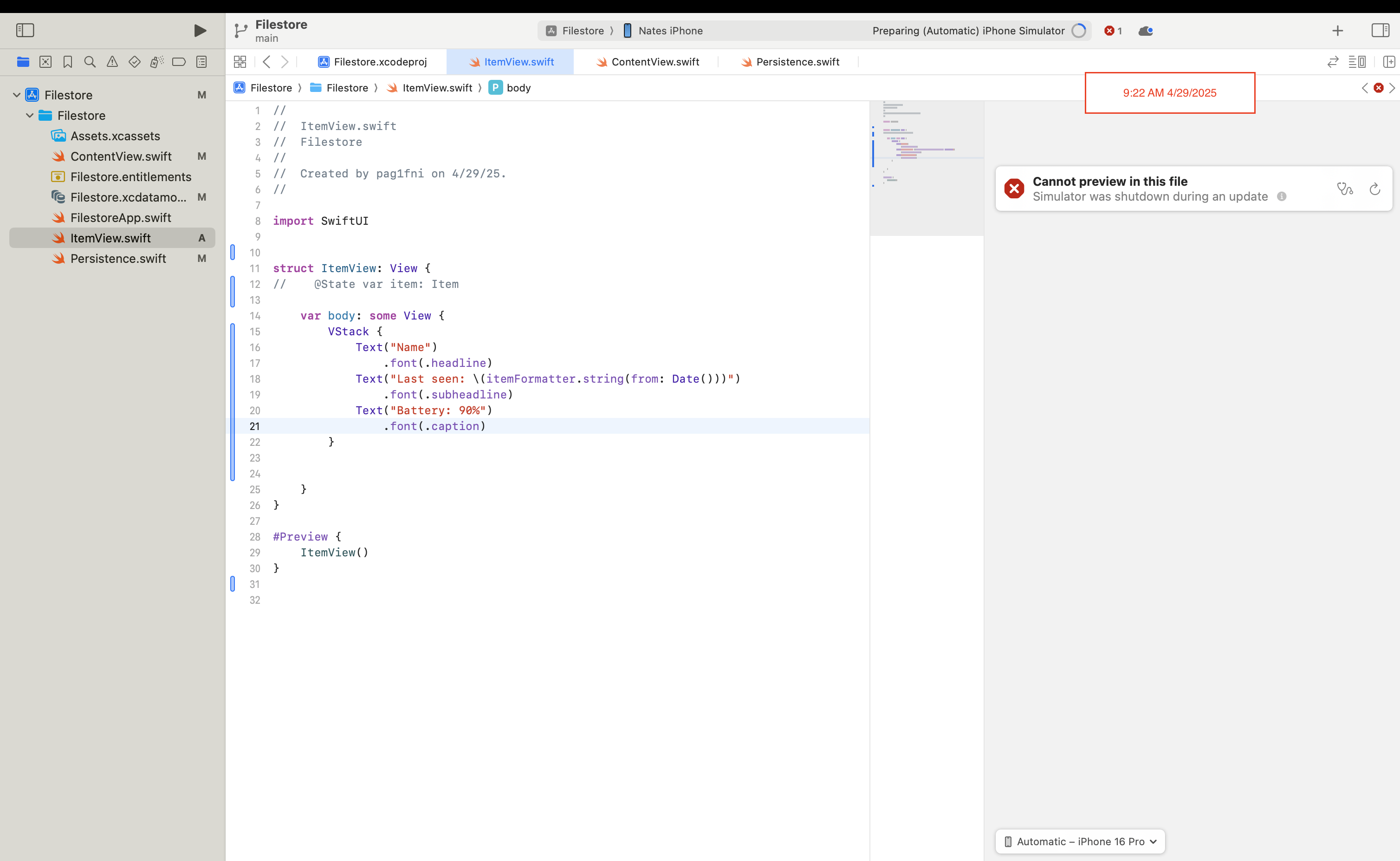Open the Automatic – iPhone 16 Pro dropdown
The width and height of the screenshot is (1400, 861).
(x=1080, y=841)
